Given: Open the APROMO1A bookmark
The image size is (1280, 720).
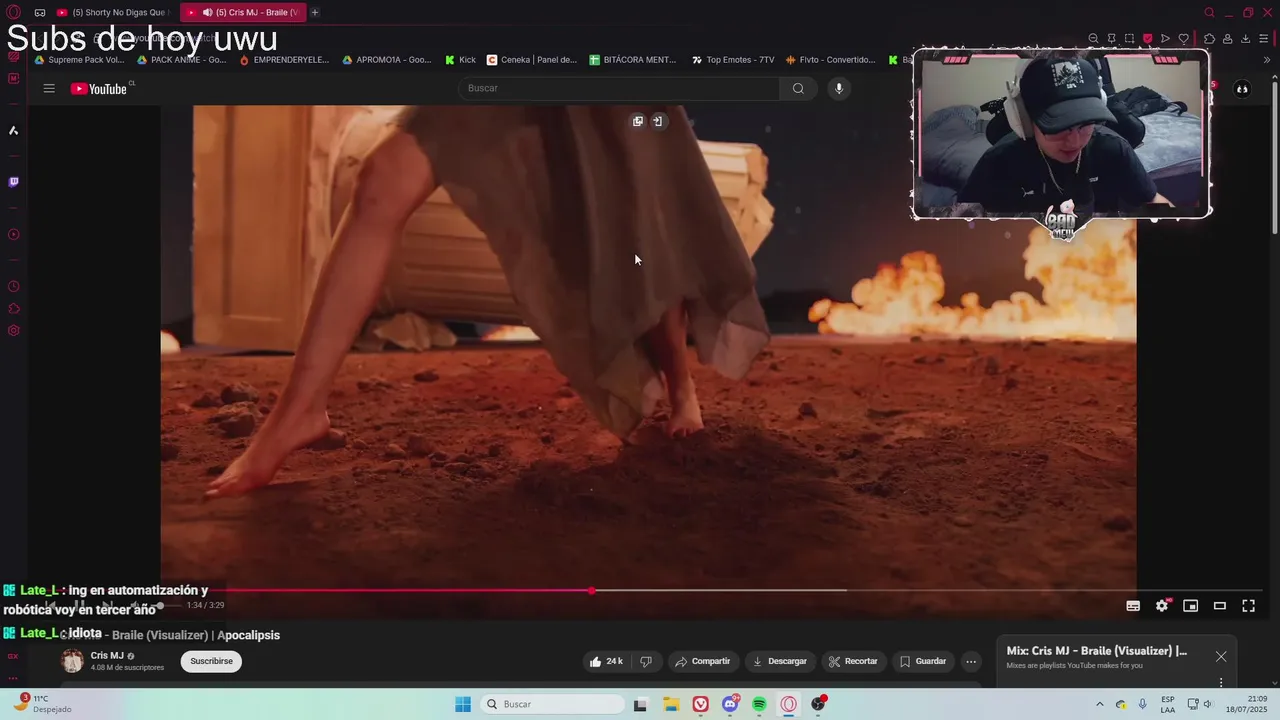Looking at the screenshot, I should pos(387,60).
